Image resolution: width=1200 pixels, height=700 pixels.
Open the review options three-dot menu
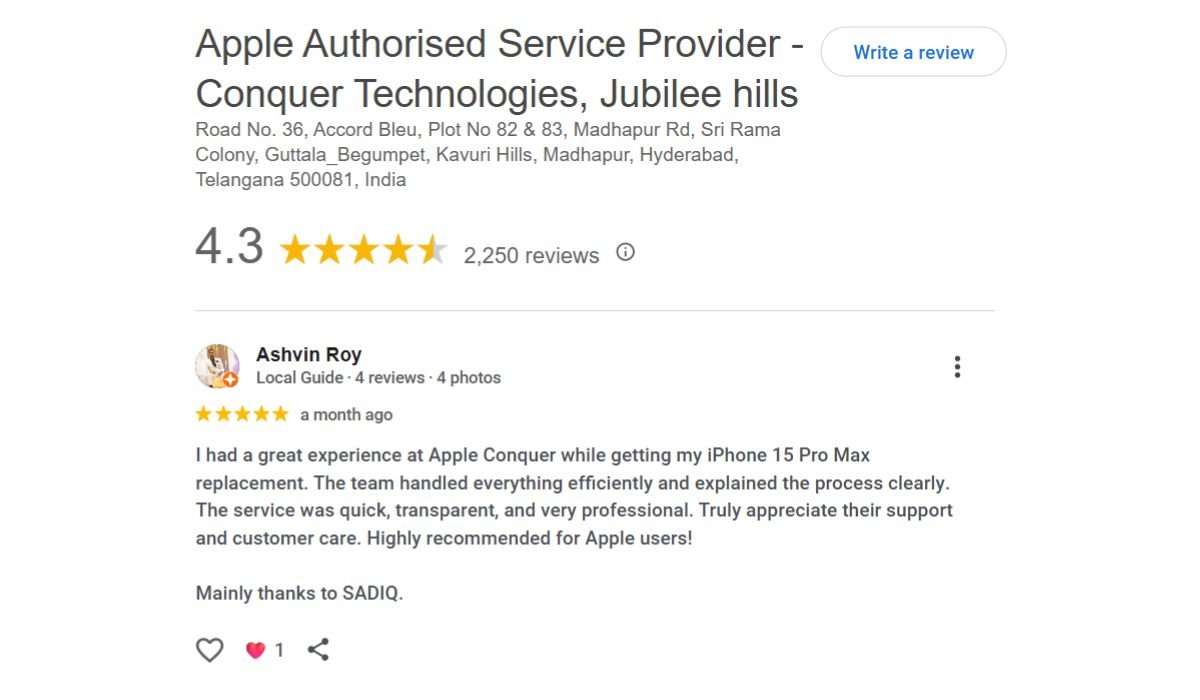click(x=957, y=367)
